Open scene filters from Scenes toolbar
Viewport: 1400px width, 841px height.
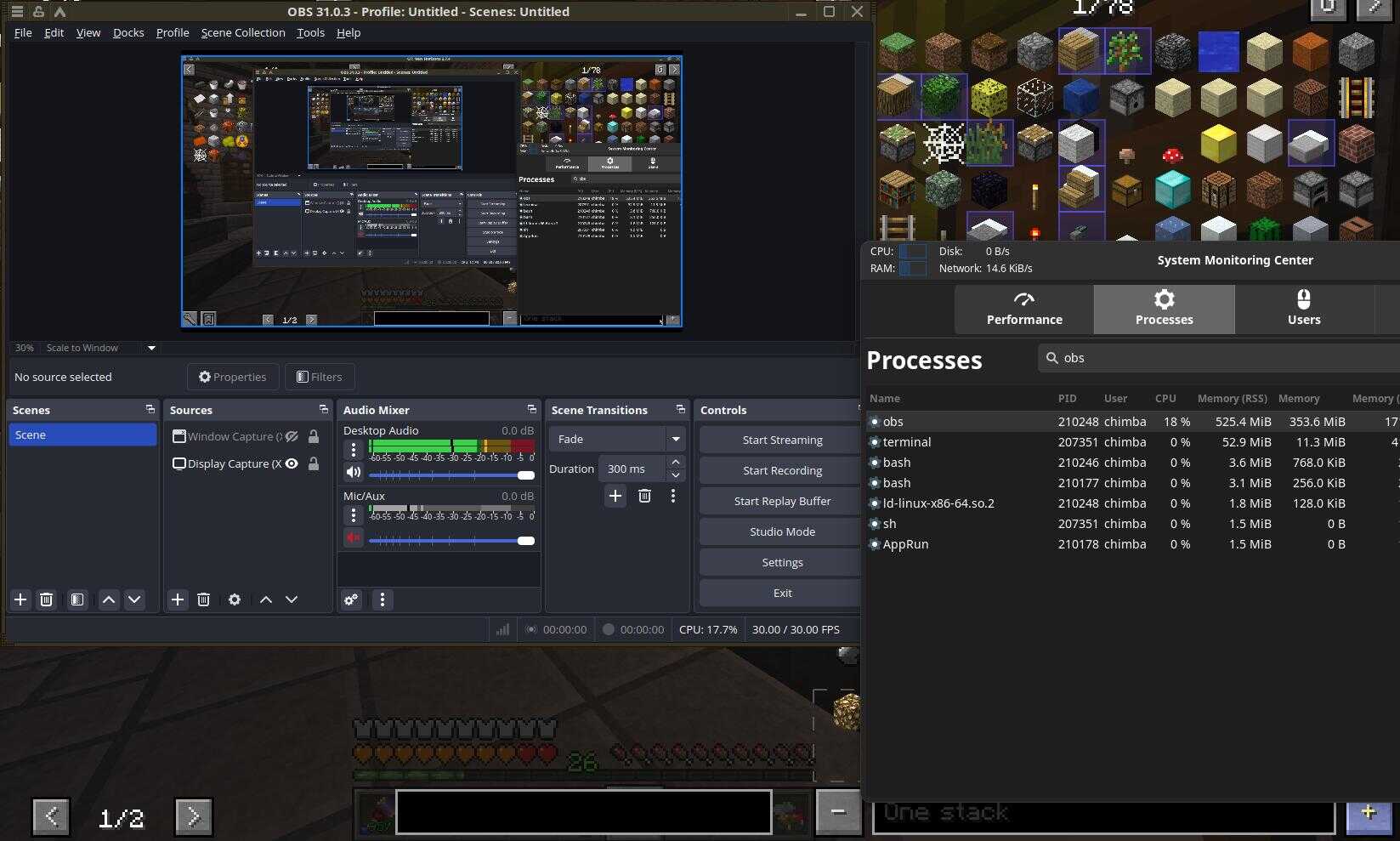pos(77,599)
